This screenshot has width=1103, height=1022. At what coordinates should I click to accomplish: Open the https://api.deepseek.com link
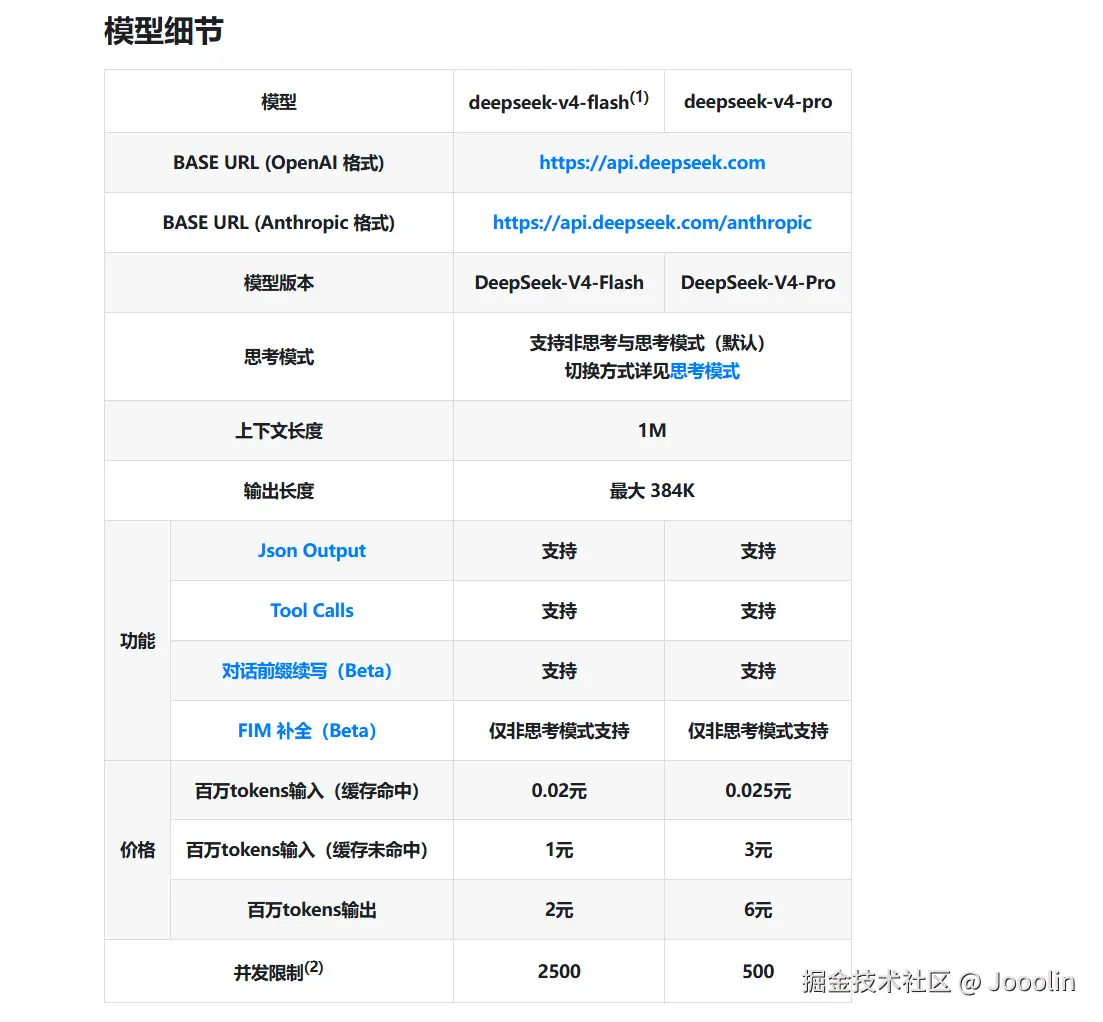(652, 162)
